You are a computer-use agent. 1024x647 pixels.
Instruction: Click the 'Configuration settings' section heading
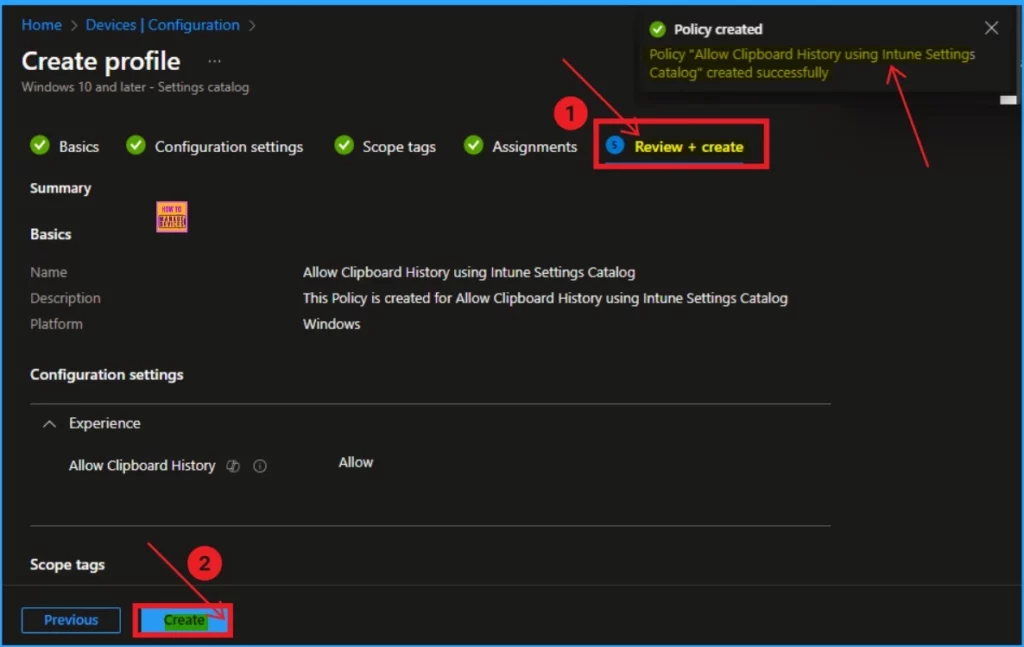(106, 375)
